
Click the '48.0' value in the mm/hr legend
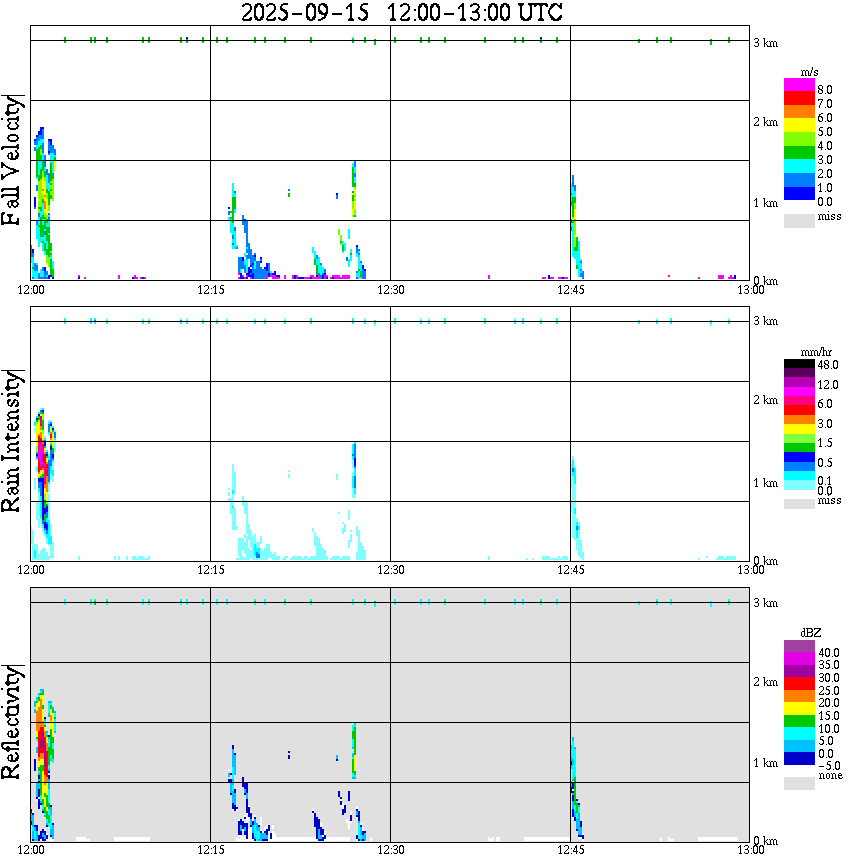[828, 365]
